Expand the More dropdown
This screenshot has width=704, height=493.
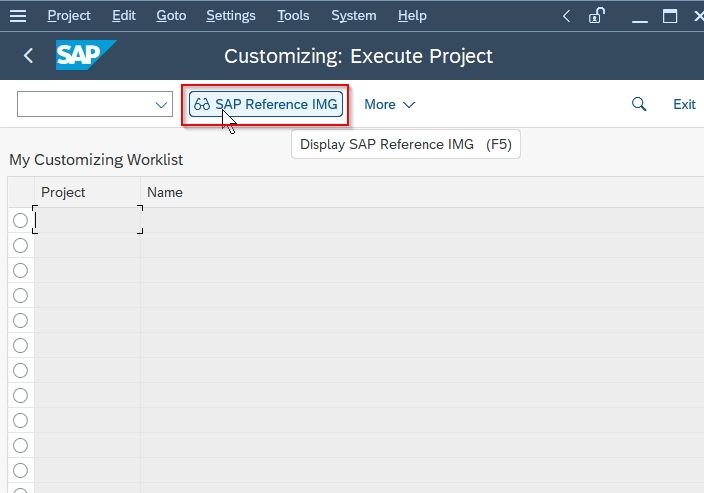(x=389, y=105)
